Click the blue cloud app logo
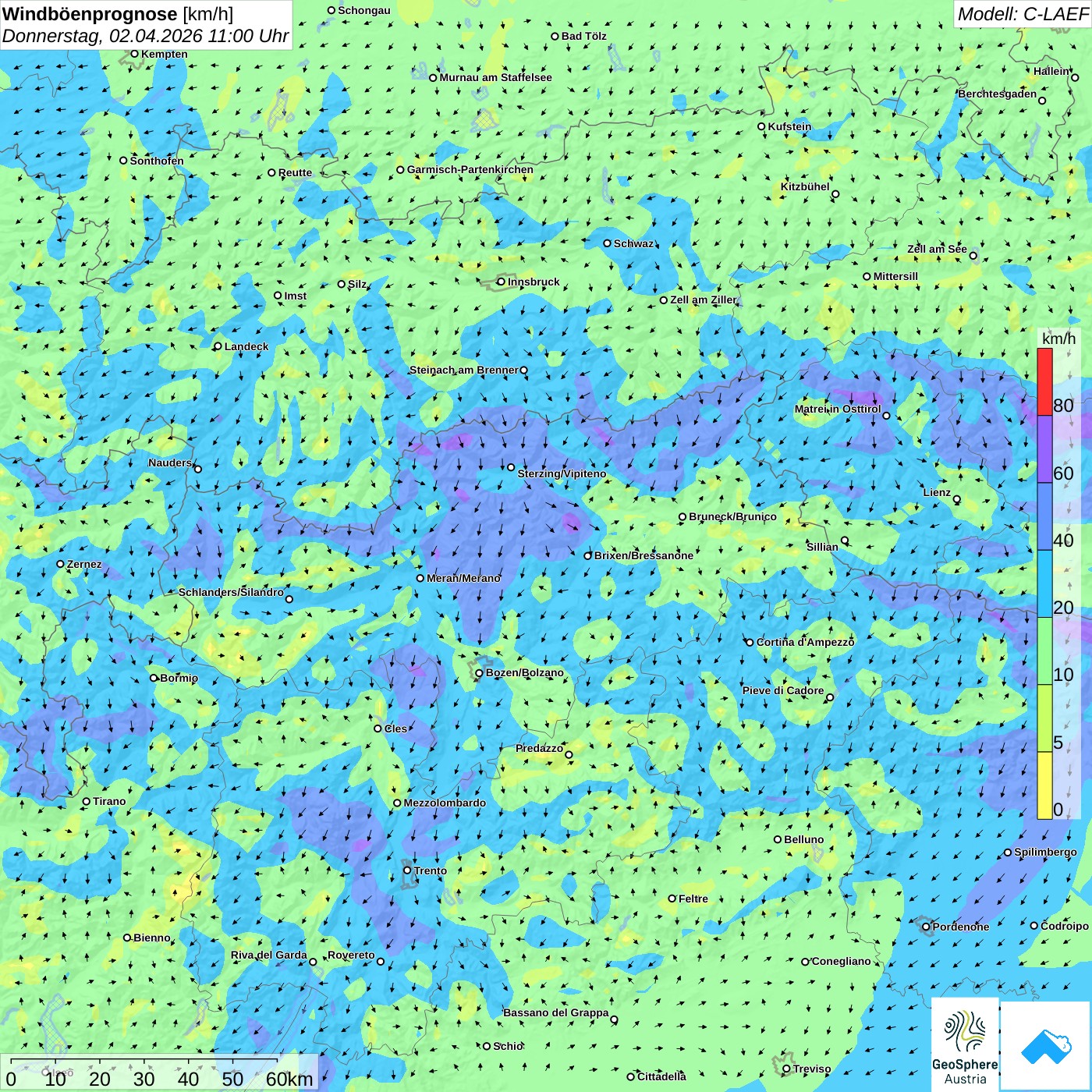 [1046, 1046]
